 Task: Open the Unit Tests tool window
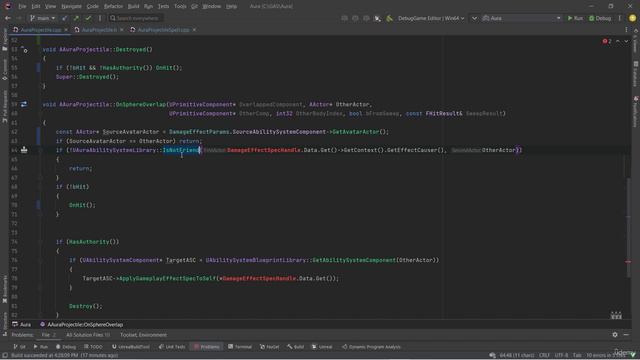[172, 347]
